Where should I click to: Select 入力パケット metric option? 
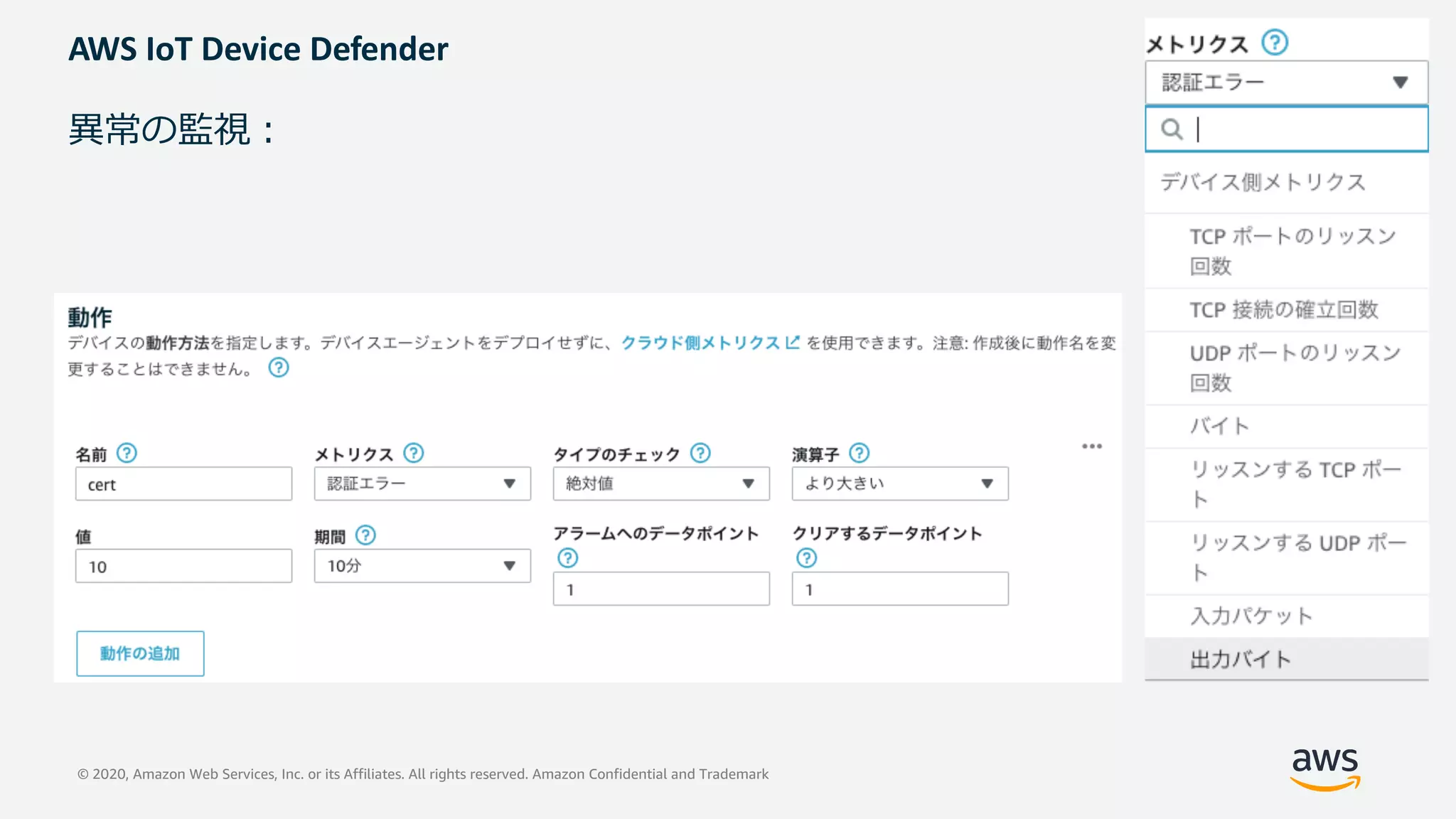[x=1287, y=616]
